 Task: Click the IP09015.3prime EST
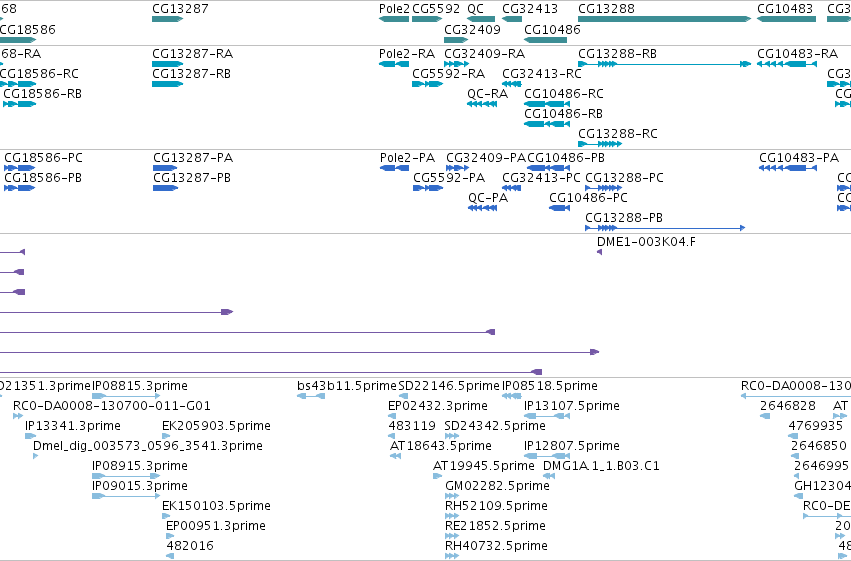126,496
